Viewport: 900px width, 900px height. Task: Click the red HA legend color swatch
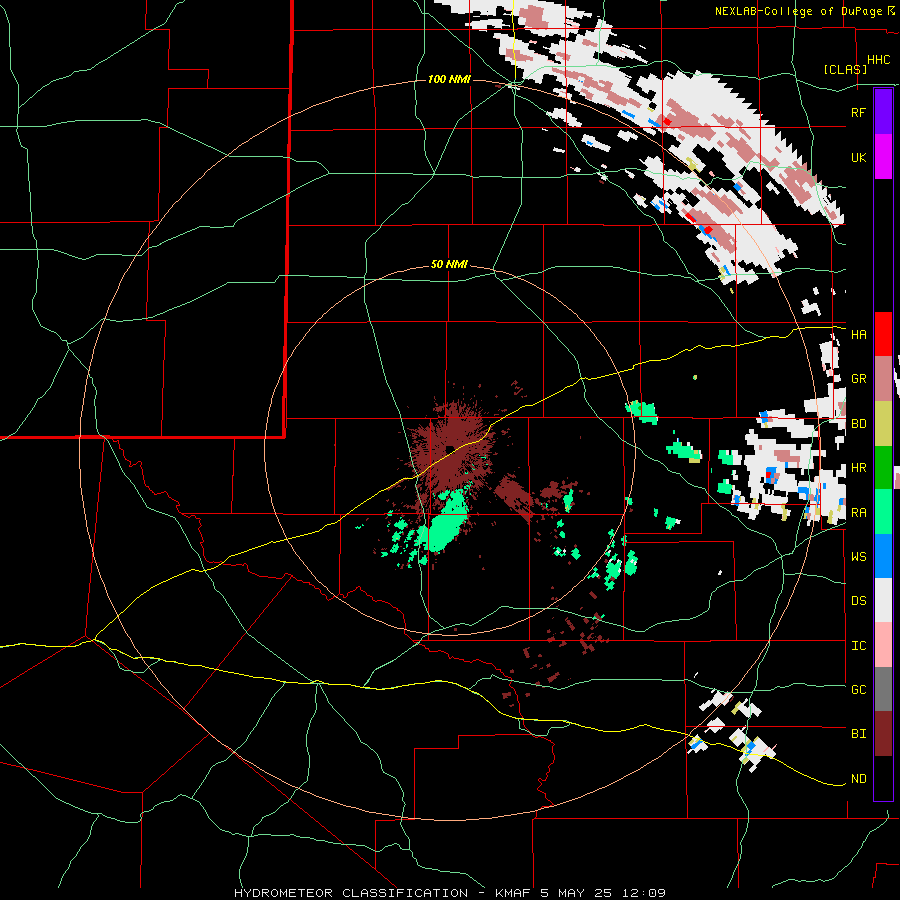point(883,334)
